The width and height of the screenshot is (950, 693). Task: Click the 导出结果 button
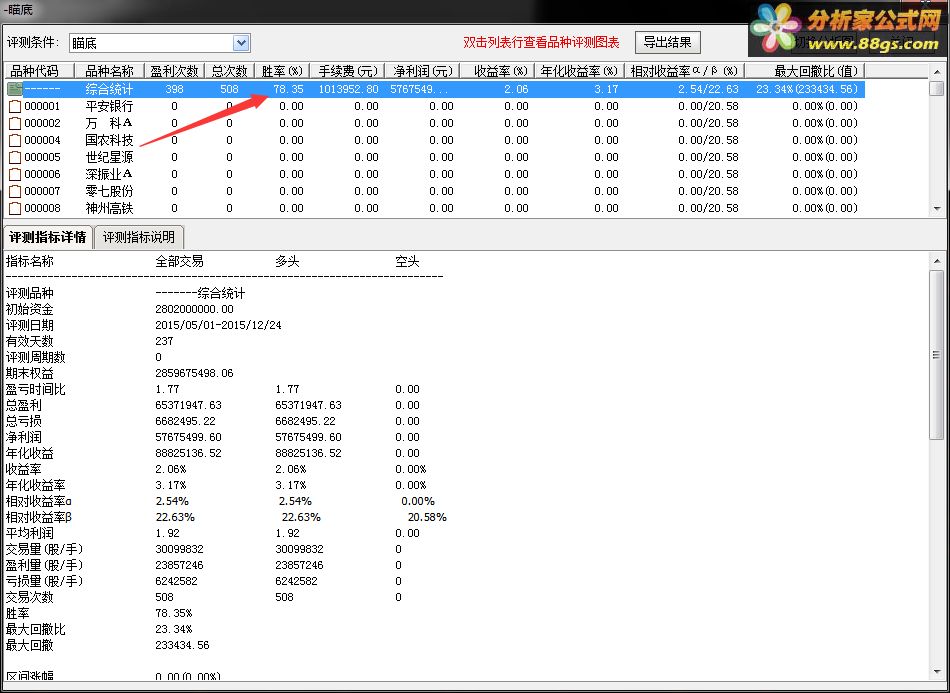point(668,42)
